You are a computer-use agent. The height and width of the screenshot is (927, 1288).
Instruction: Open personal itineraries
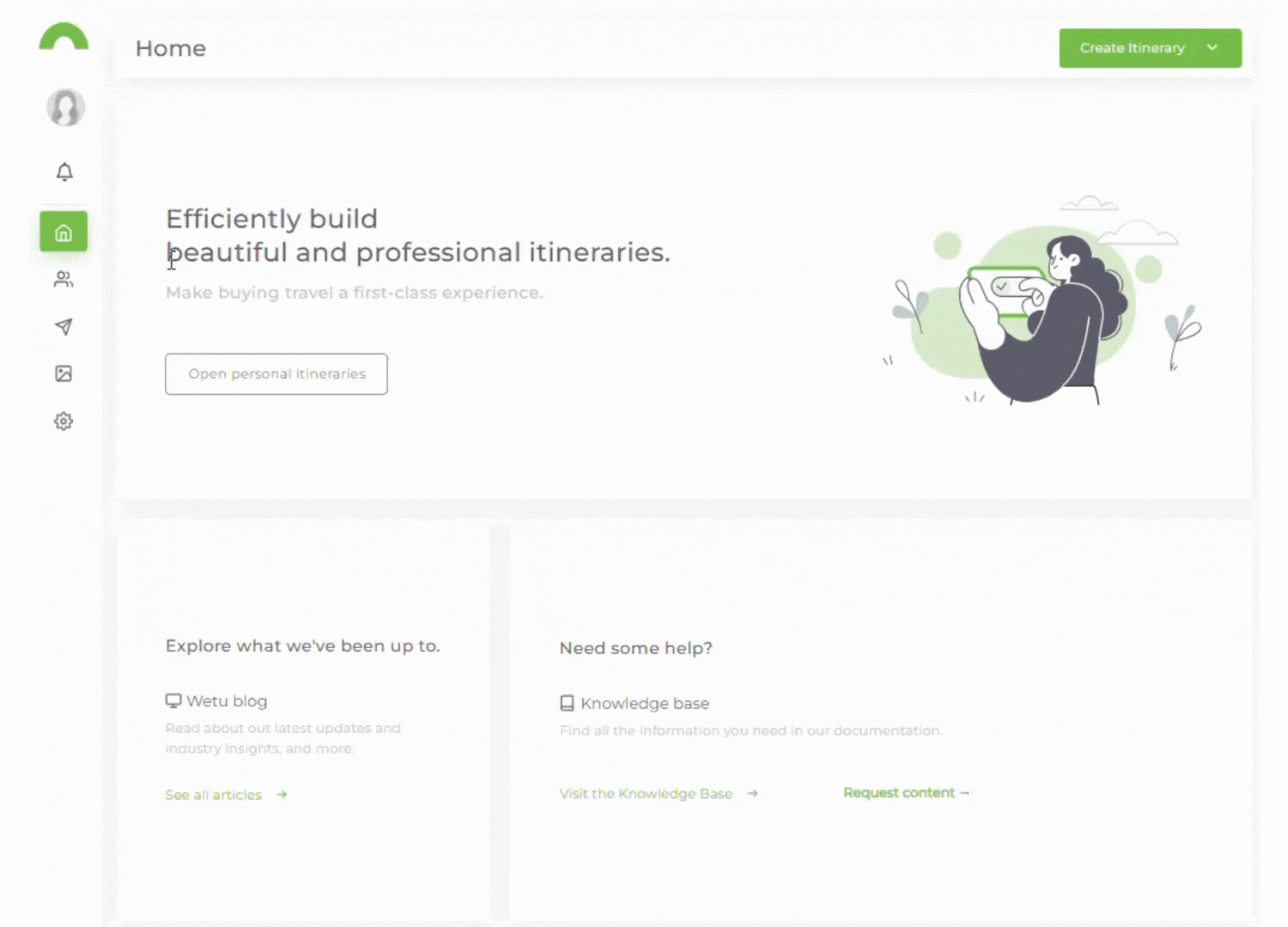tap(276, 374)
